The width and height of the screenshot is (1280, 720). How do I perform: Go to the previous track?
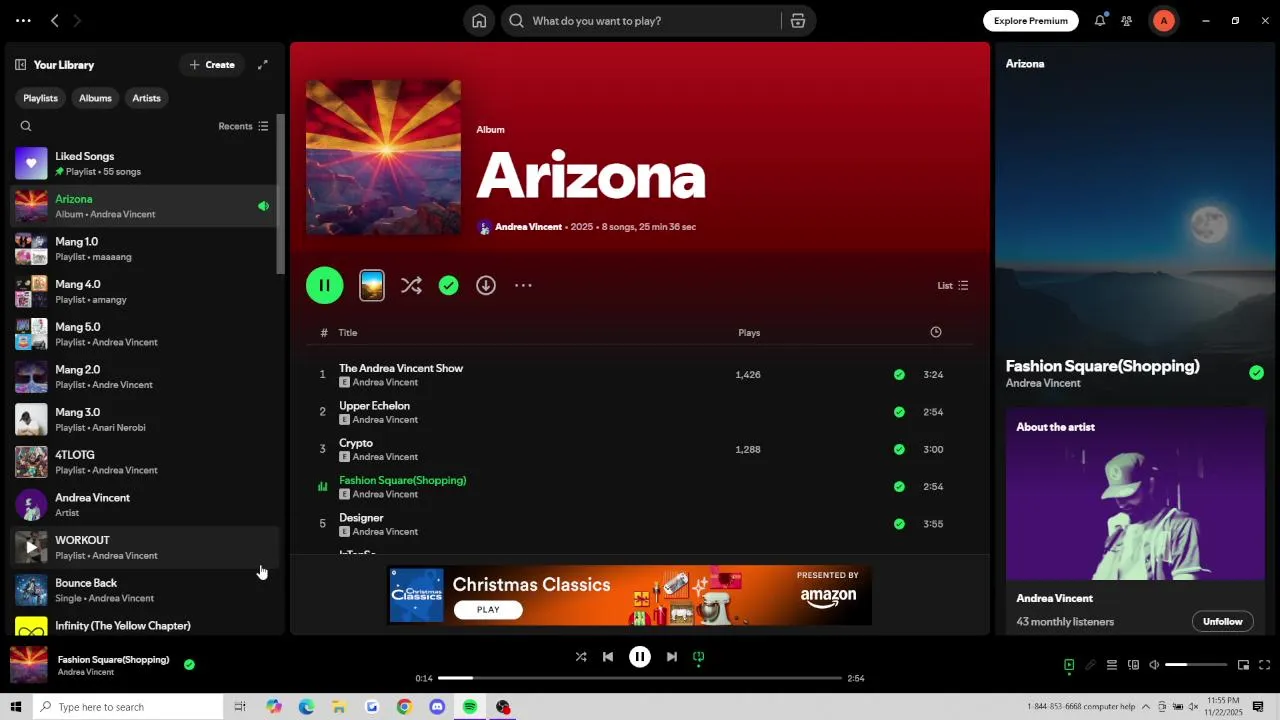coord(608,657)
